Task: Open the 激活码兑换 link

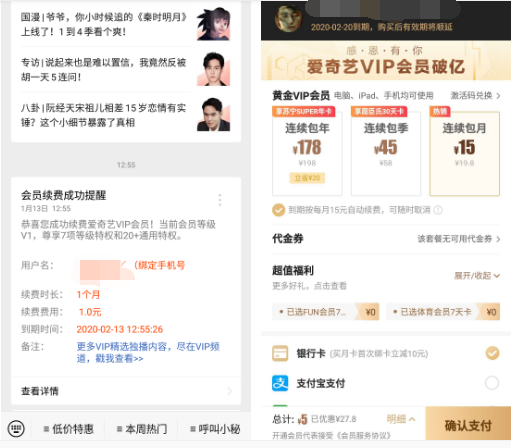Action: tap(475, 96)
